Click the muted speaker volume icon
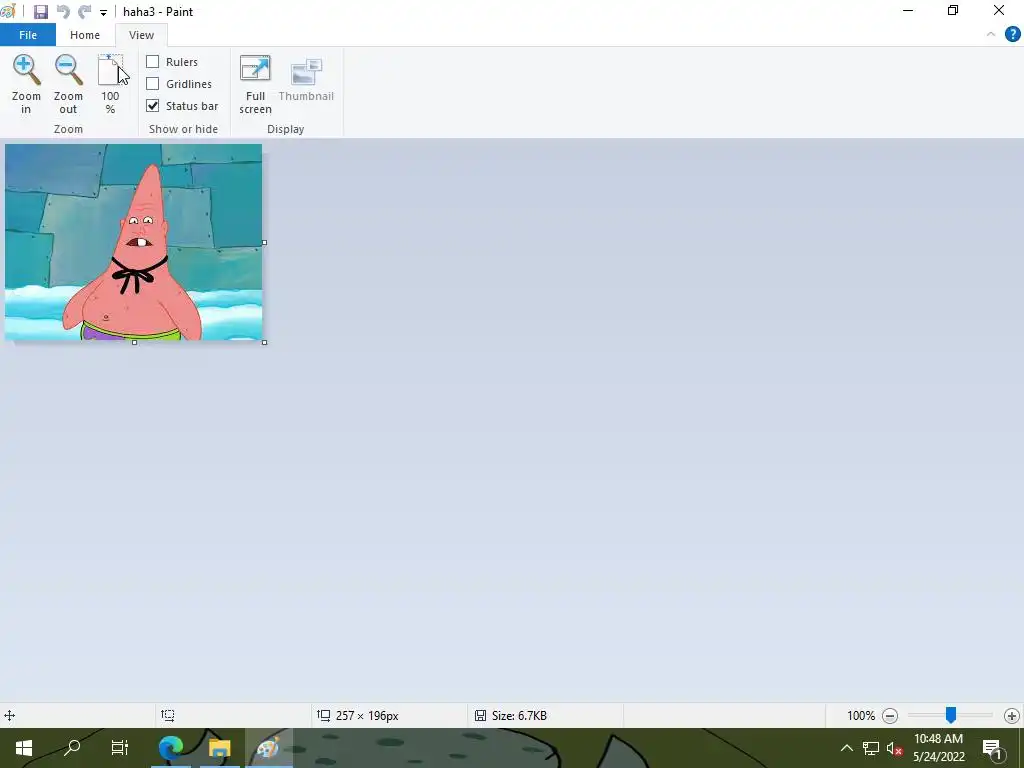1024x768 pixels. [x=895, y=748]
